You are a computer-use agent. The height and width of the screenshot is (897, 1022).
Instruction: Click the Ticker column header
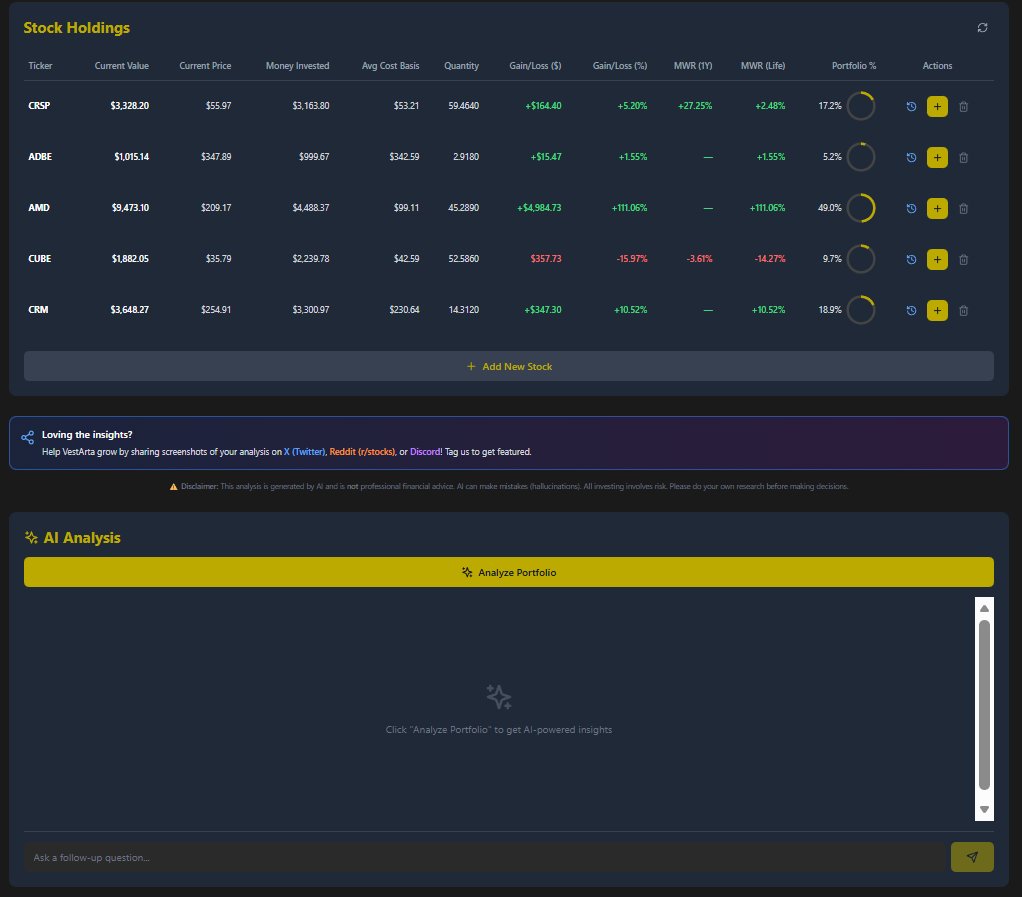pyautogui.click(x=40, y=66)
